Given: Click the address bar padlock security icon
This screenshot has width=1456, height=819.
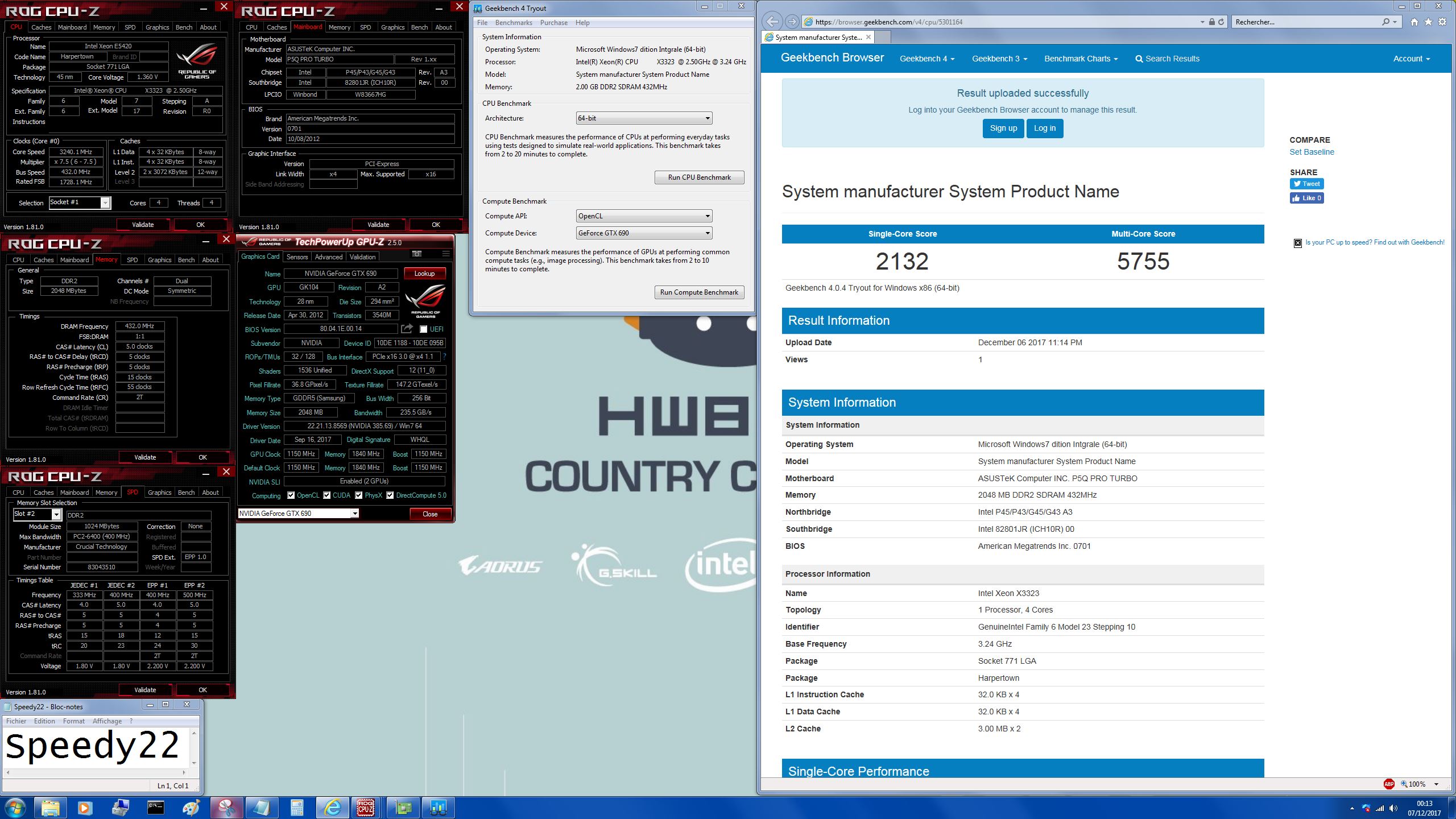Looking at the screenshot, I should [x=1212, y=22].
